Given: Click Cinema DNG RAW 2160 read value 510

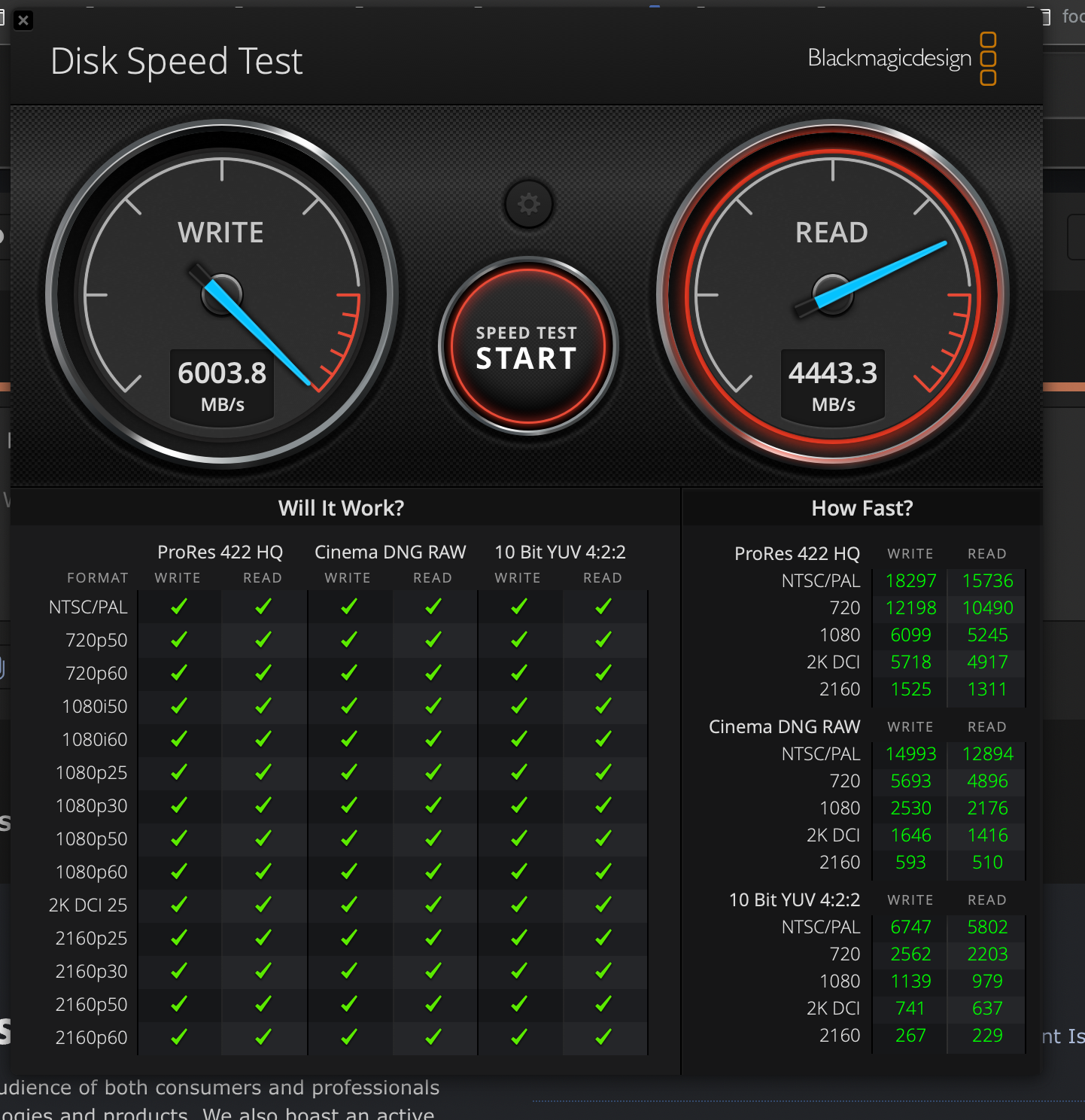Looking at the screenshot, I should 987,863.
